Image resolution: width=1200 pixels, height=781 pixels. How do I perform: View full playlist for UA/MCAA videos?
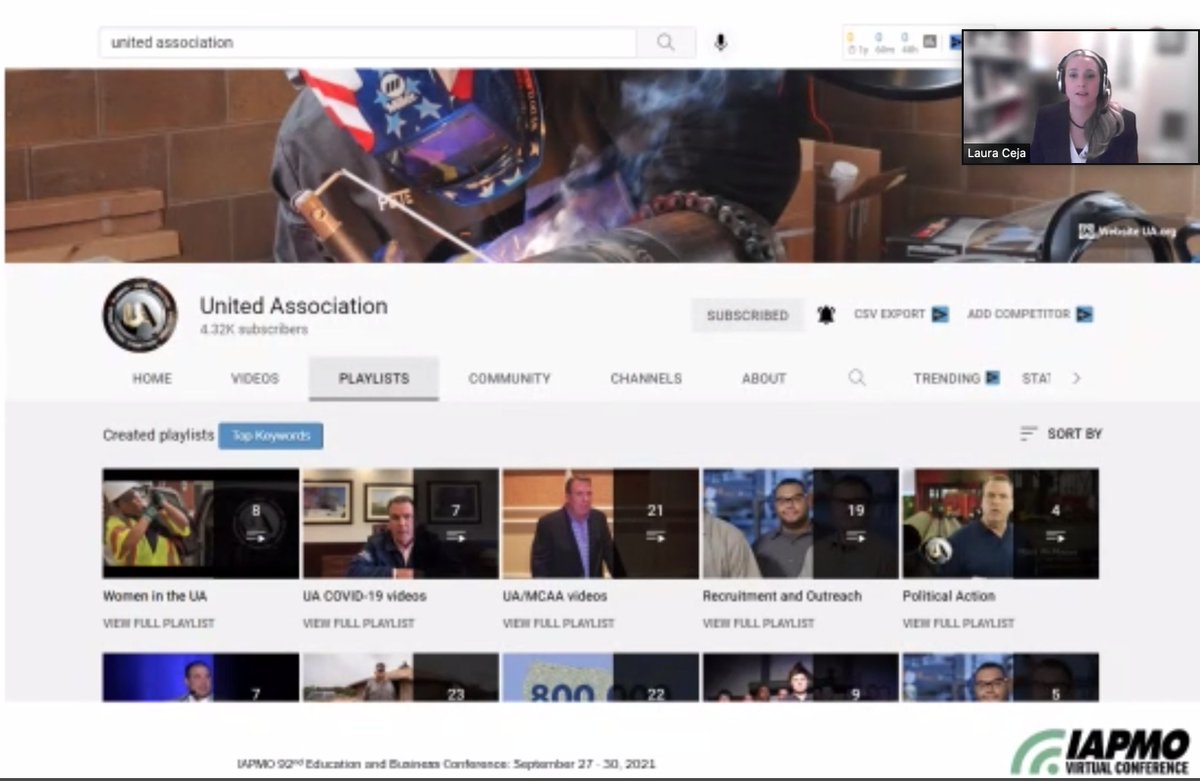pos(559,623)
